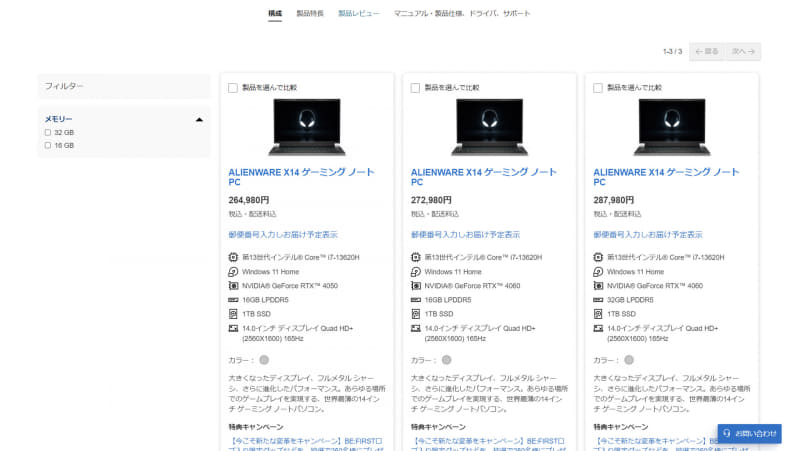800x451 pixels.
Task: Select the gray color swatch on the 272,980円 card
Action: (446, 360)
